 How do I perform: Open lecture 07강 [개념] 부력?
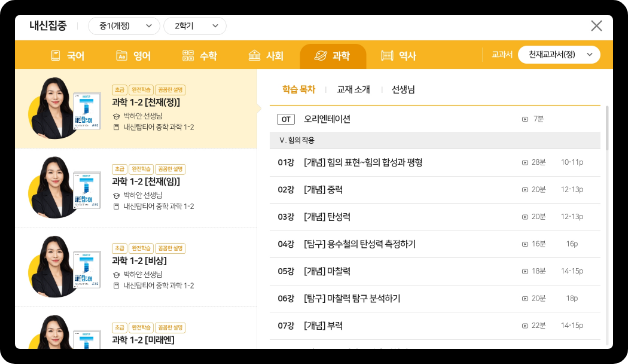pos(435,326)
